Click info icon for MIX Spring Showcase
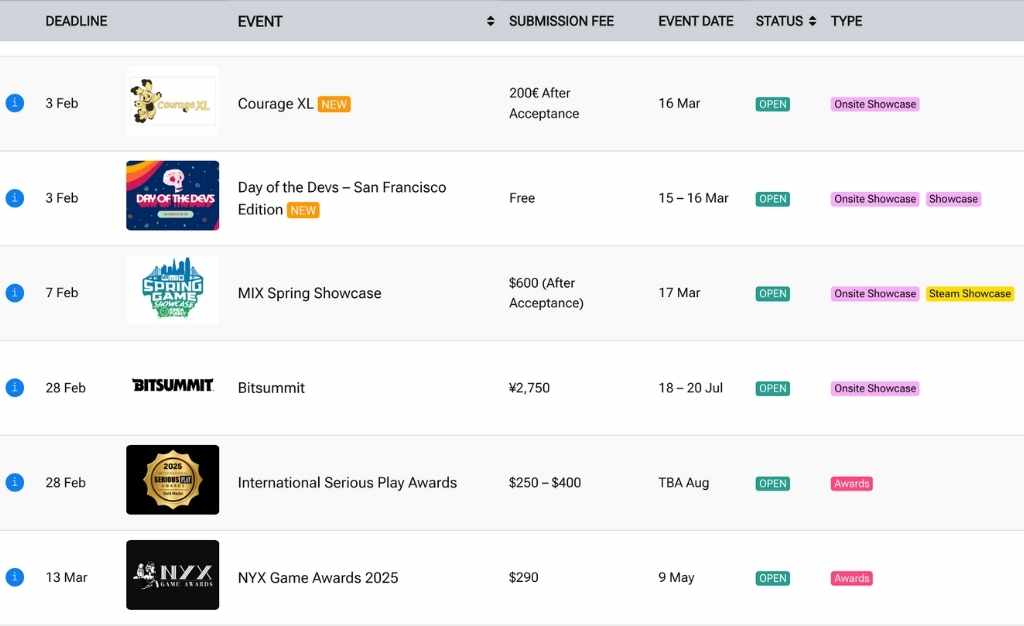Screen dimensions: 1024x626 (15, 293)
